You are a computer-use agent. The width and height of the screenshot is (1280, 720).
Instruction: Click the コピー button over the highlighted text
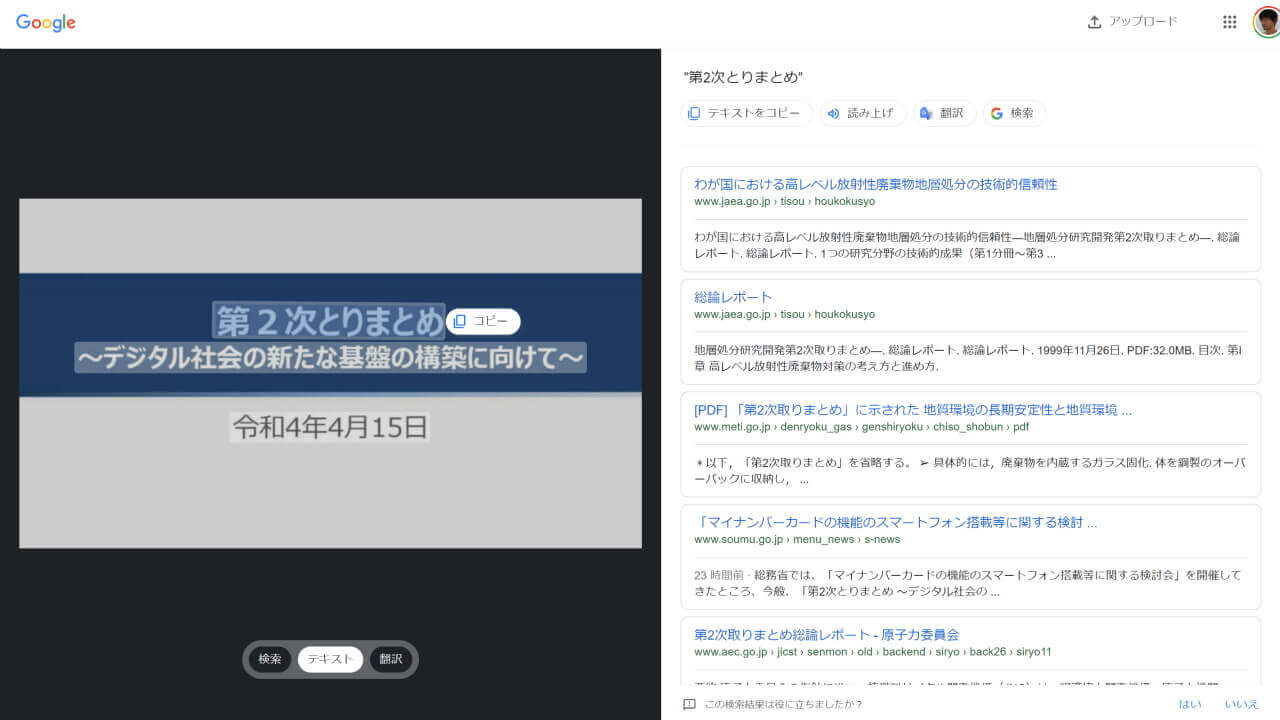pos(482,321)
